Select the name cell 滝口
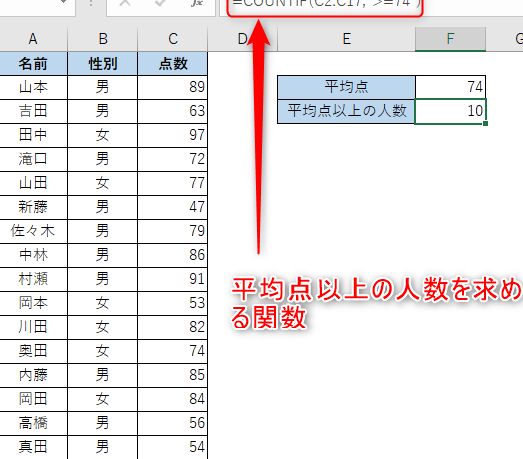Screen dimensions: 523x459 33,159
